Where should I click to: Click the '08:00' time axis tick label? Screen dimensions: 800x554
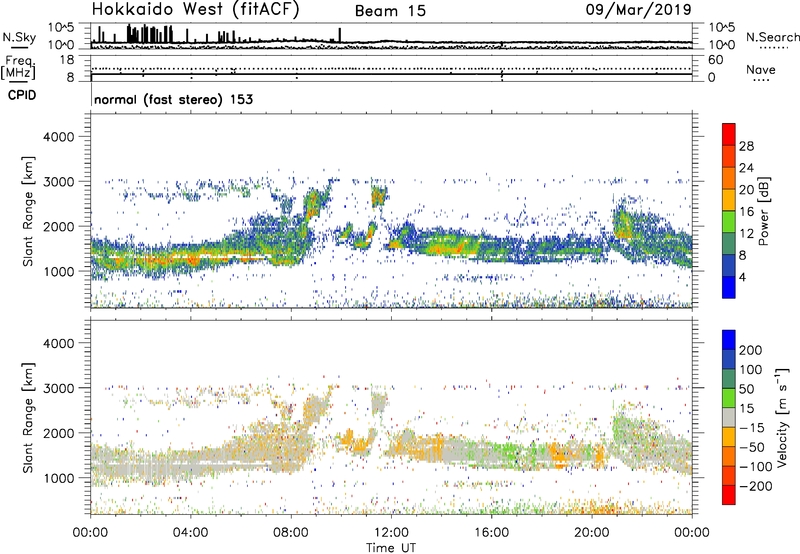point(291,533)
